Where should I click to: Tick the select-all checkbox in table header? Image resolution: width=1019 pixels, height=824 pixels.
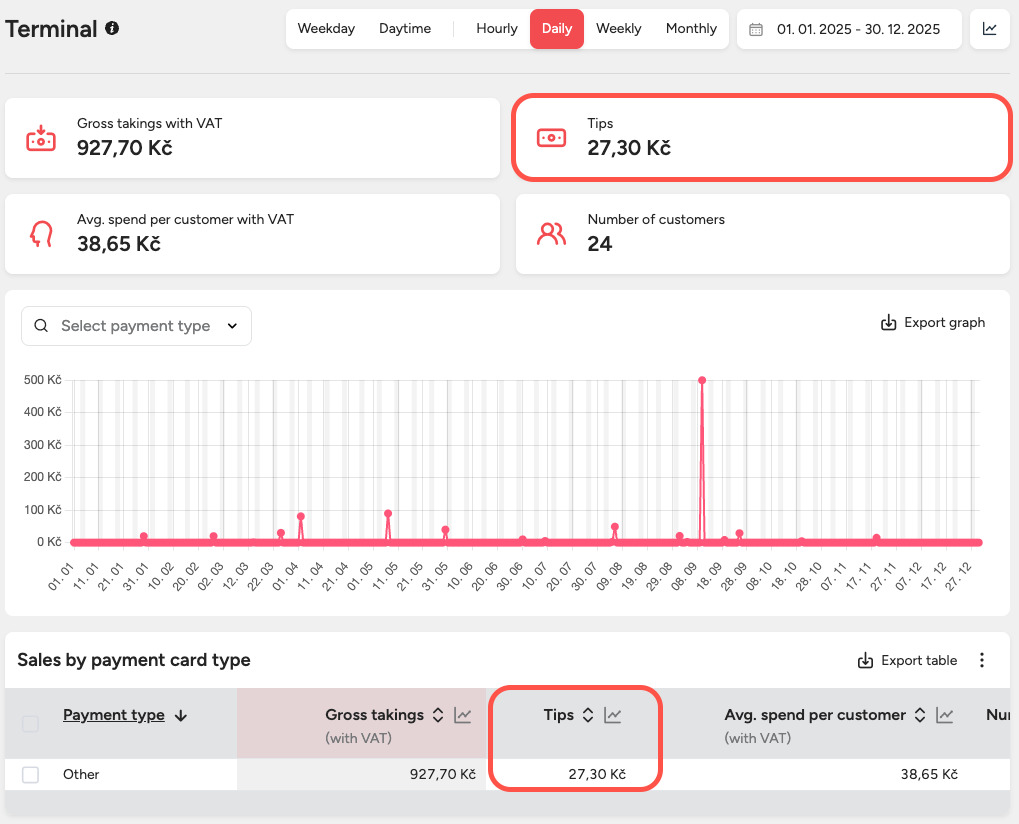pos(31,724)
